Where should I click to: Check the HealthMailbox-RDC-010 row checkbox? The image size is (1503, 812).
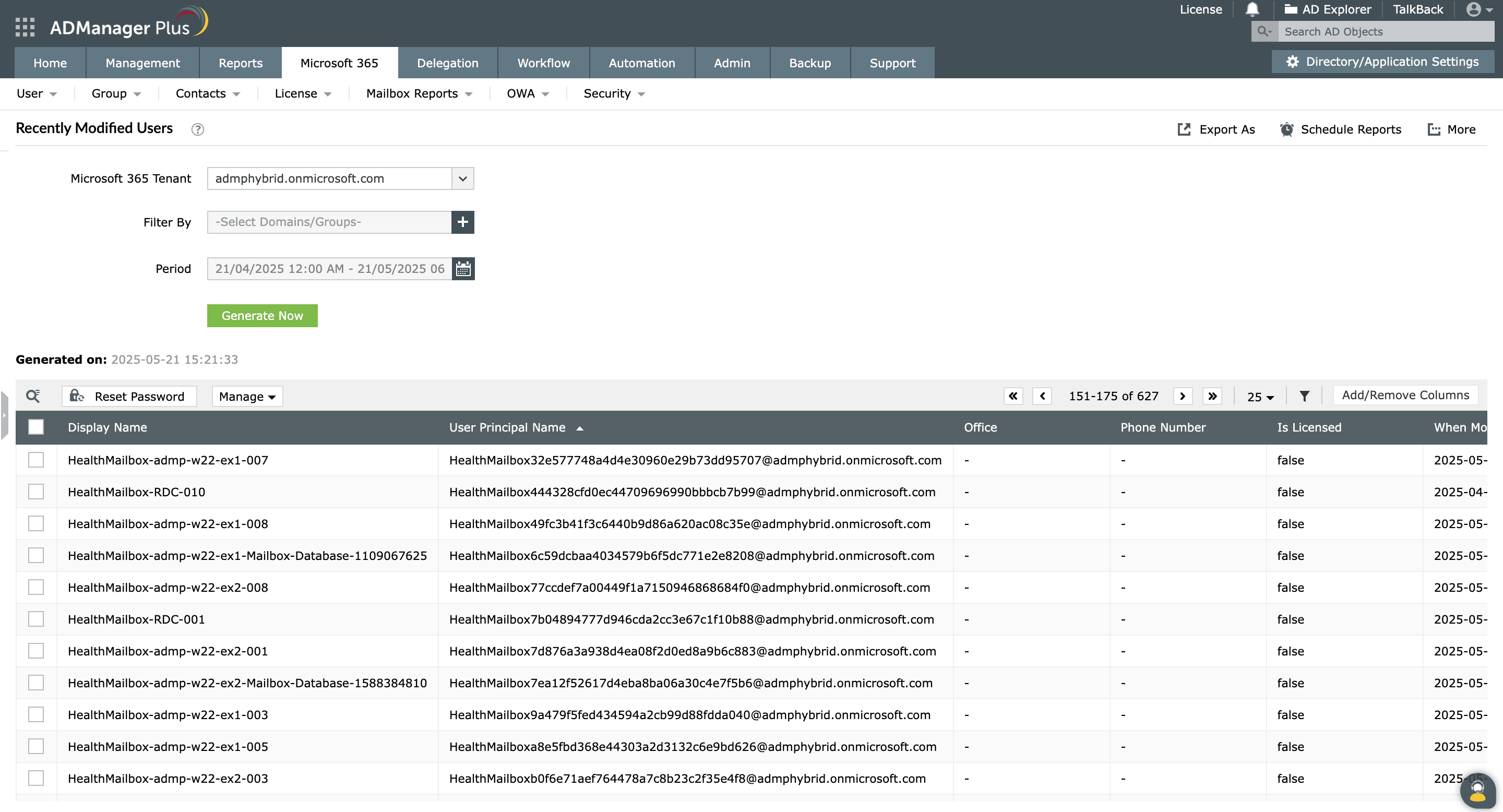coord(35,491)
